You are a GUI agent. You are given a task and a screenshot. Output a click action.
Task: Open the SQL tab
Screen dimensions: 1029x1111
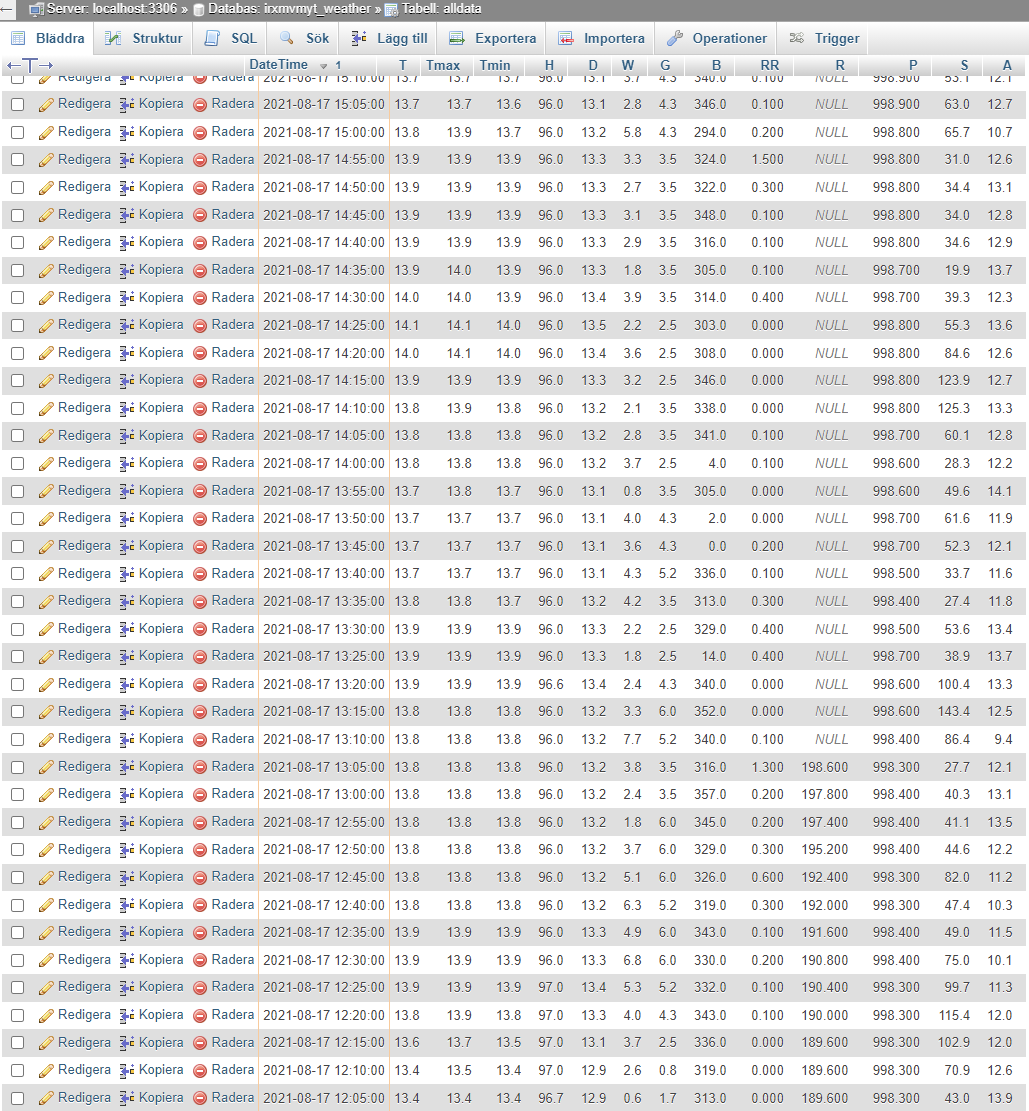231,38
